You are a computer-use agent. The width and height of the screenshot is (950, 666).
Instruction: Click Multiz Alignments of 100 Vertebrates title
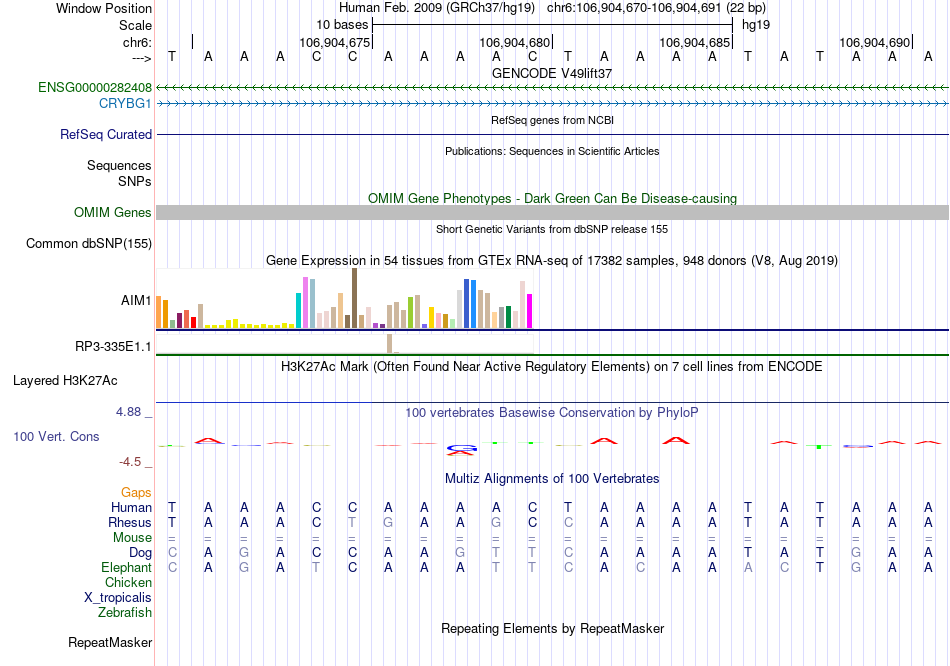pos(552,479)
